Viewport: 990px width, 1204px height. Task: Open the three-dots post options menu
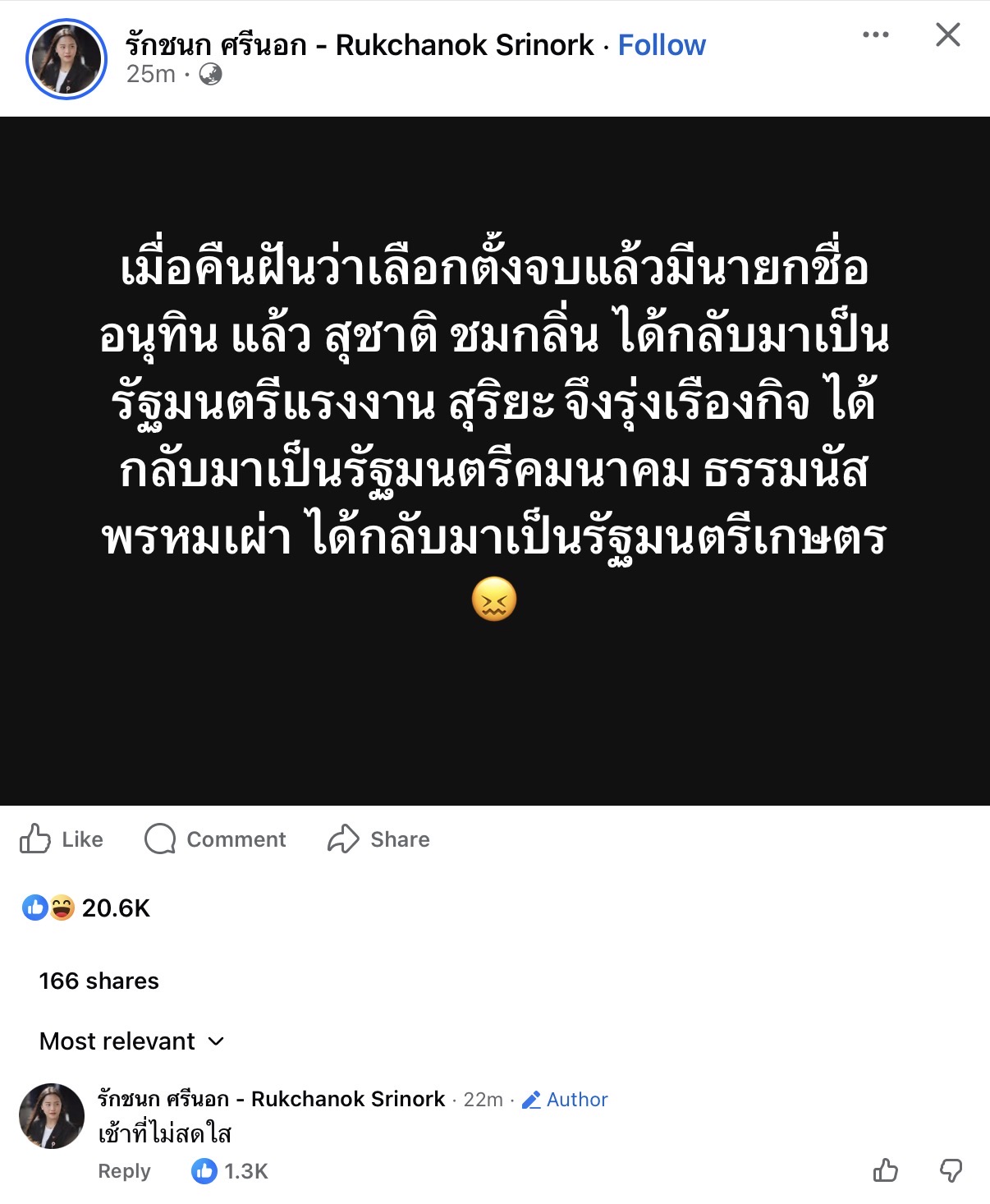click(875, 34)
